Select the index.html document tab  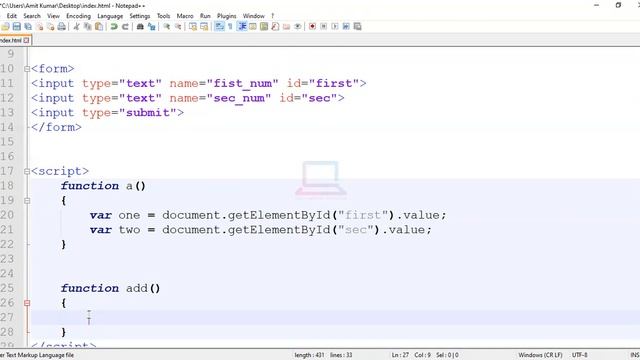coord(11,40)
